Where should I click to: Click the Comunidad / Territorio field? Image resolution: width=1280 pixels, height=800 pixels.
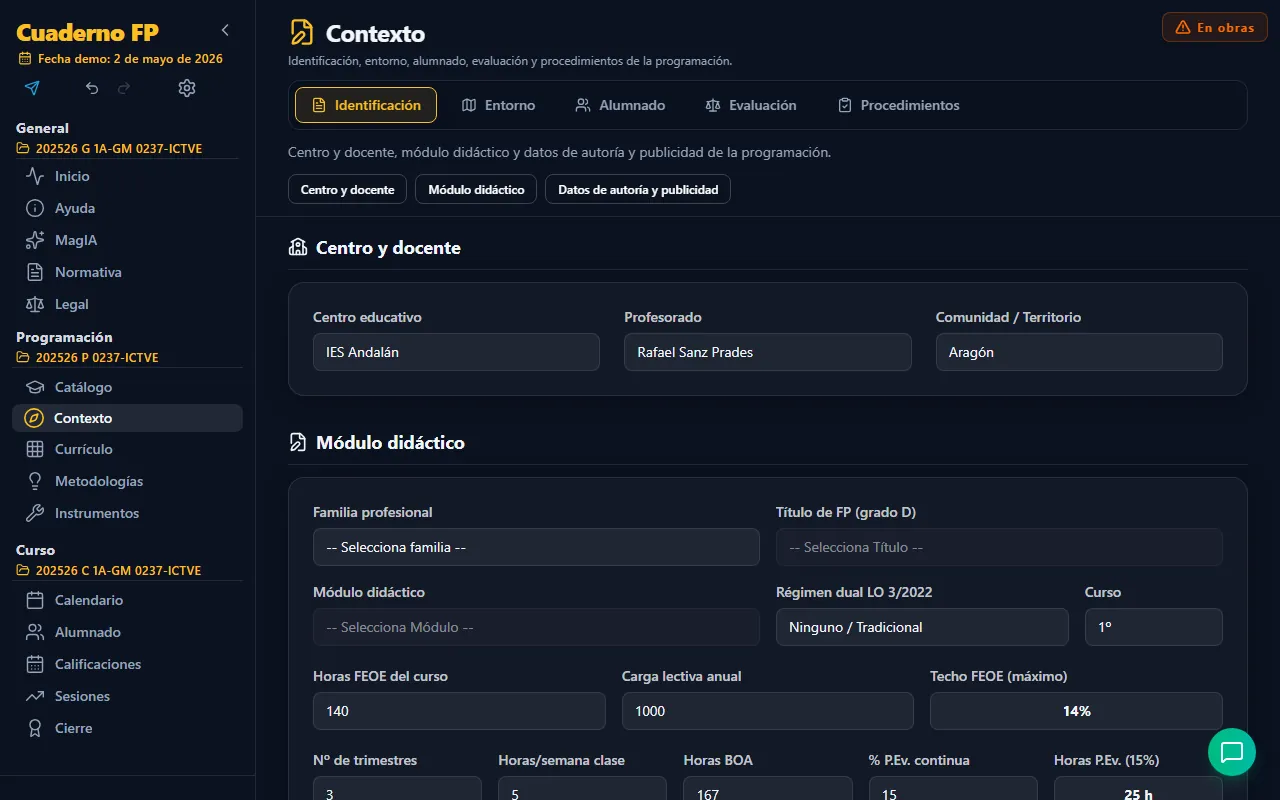[x=1079, y=352]
